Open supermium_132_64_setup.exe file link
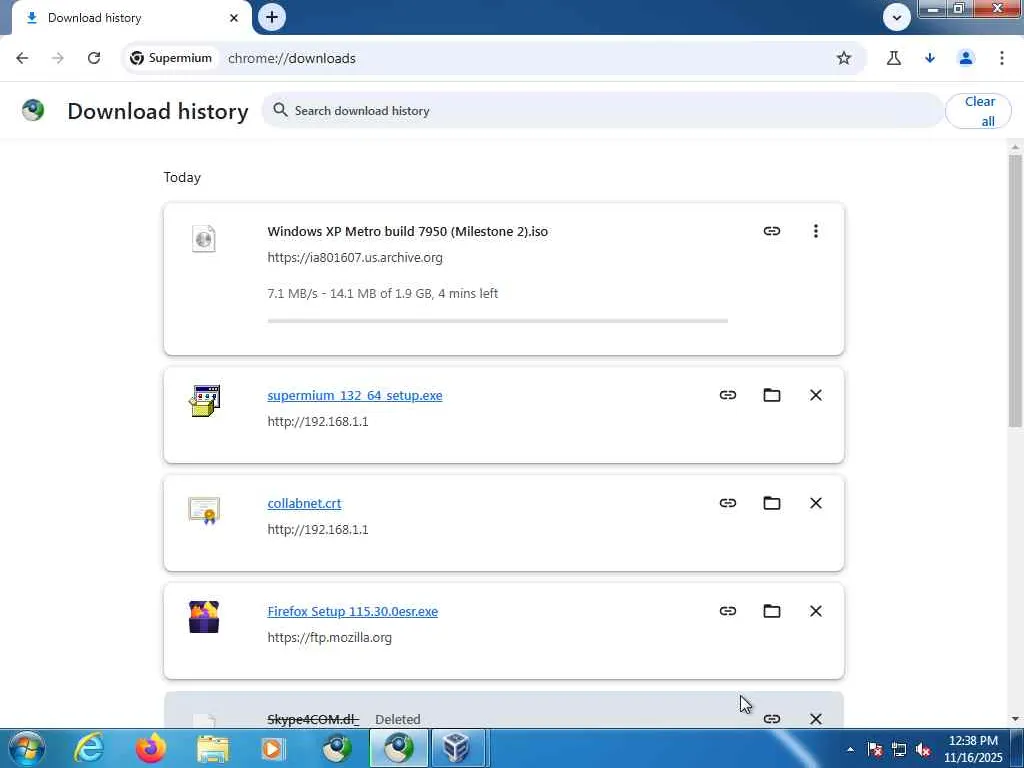The height and width of the screenshot is (768, 1024). click(x=355, y=396)
